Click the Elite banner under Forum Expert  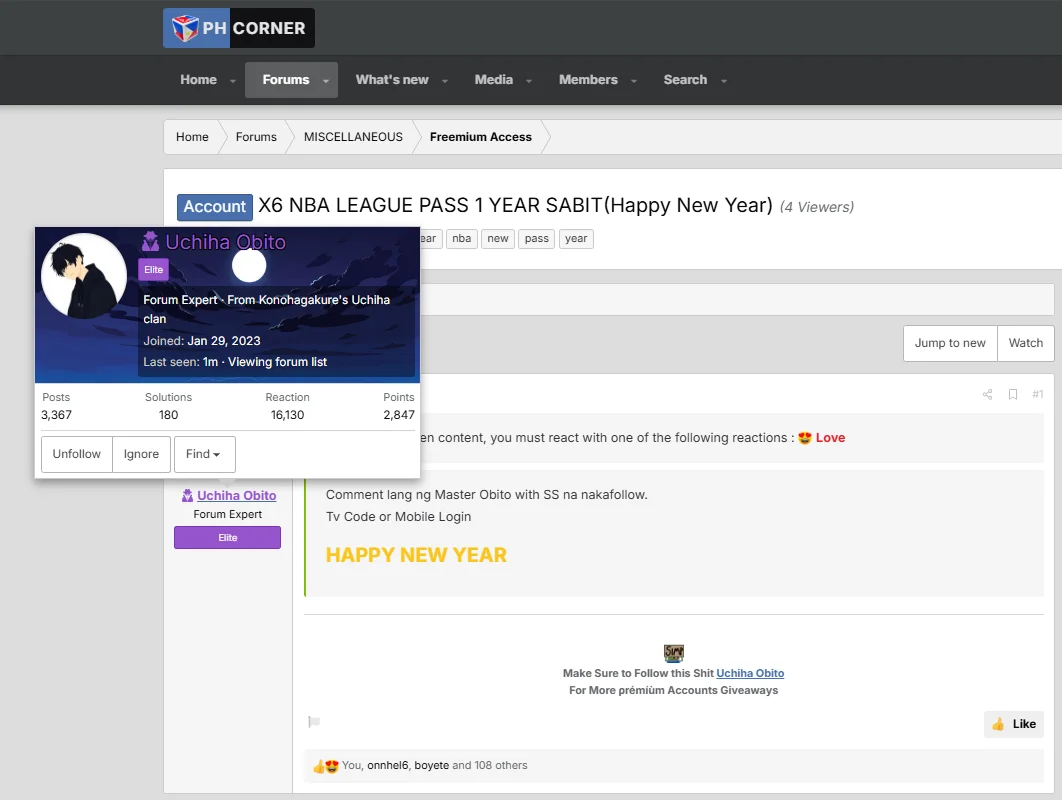coord(228,538)
